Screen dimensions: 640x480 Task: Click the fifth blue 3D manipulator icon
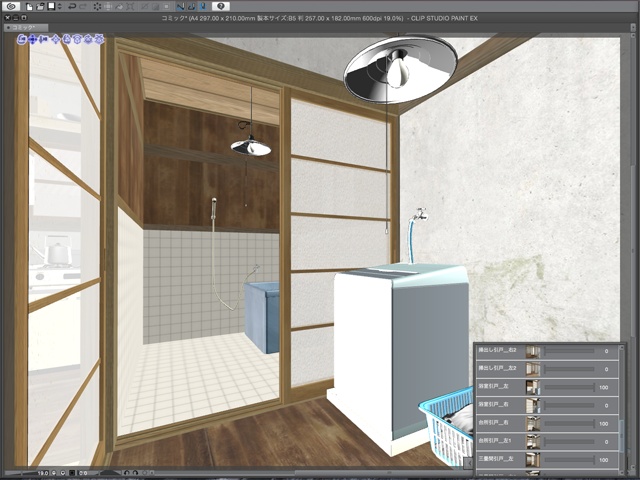pos(67,39)
